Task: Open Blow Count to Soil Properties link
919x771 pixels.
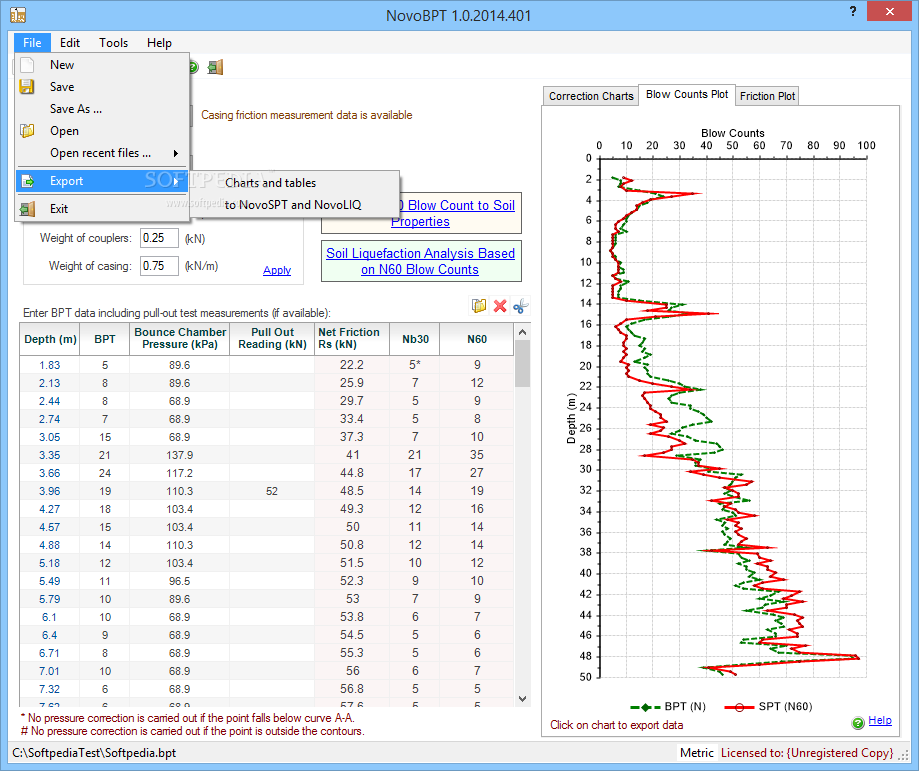Action: [452, 213]
